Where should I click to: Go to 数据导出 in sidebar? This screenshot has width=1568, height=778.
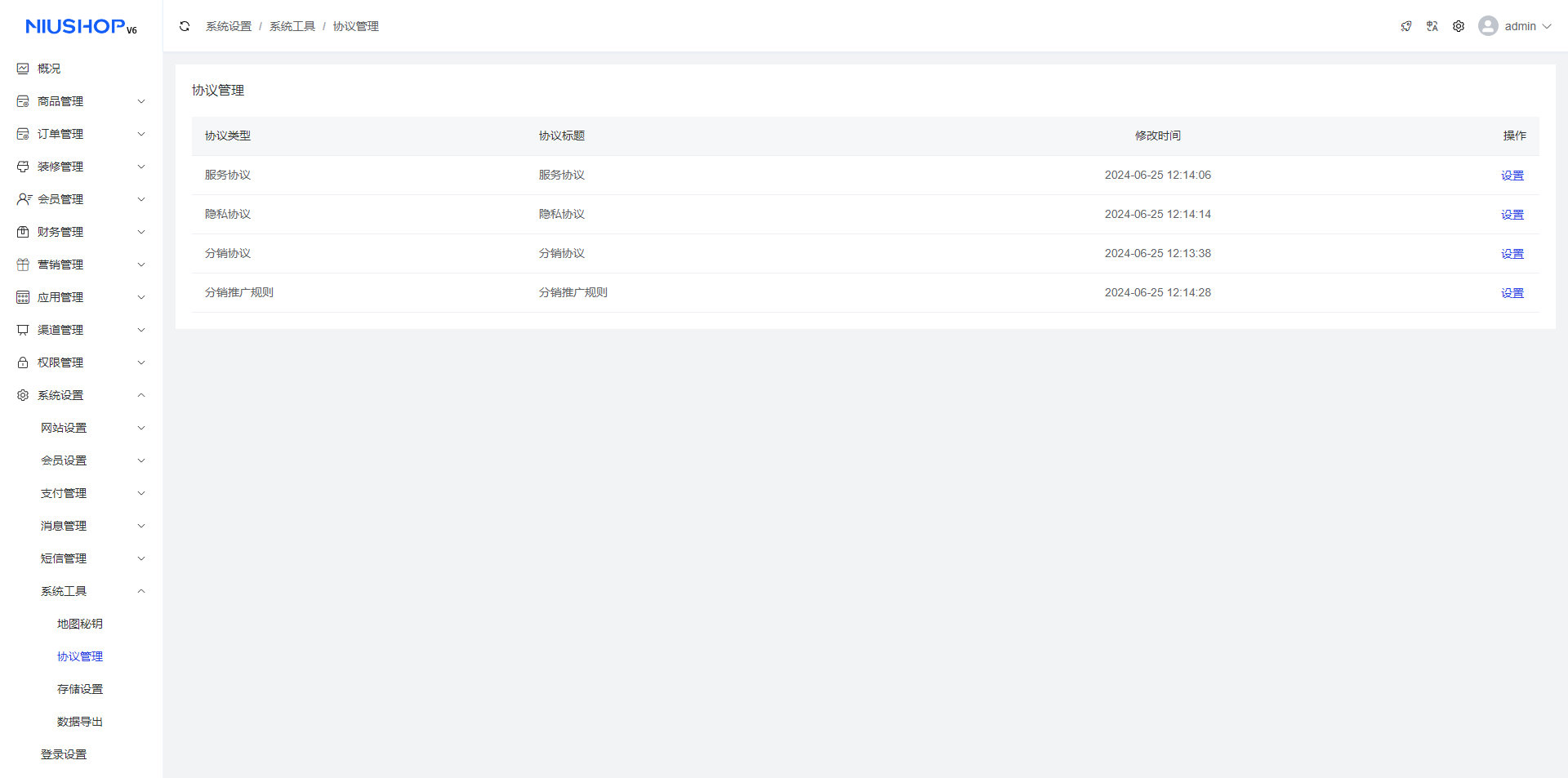[x=80, y=722]
